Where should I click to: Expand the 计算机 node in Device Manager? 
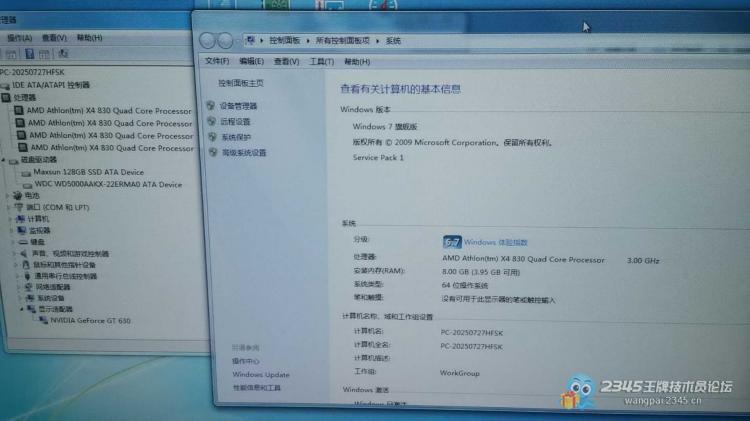pyautogui.click(x=10, y=219)
